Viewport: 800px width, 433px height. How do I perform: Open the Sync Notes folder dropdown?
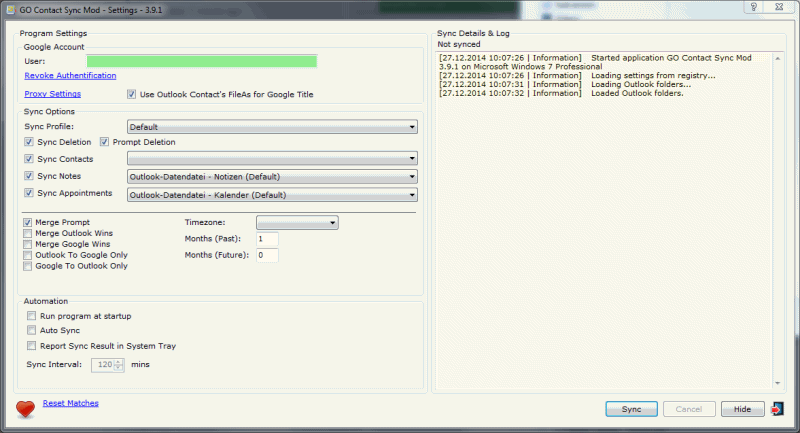click(x=272, y=176)
